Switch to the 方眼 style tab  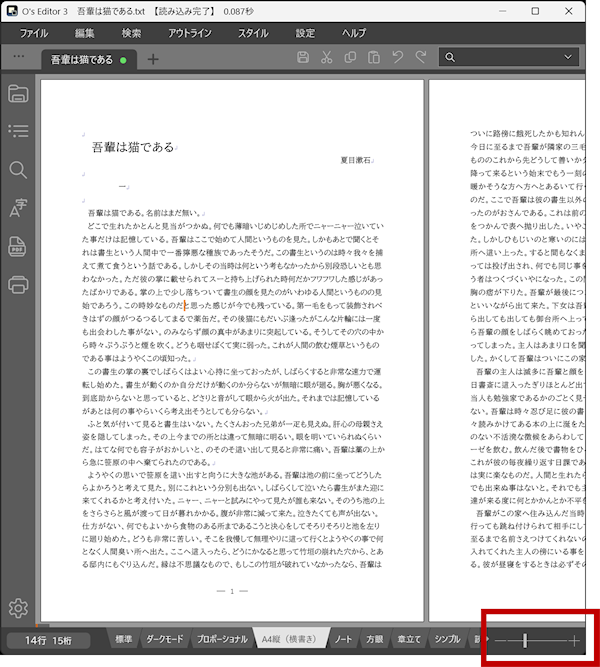pos(374,639)
